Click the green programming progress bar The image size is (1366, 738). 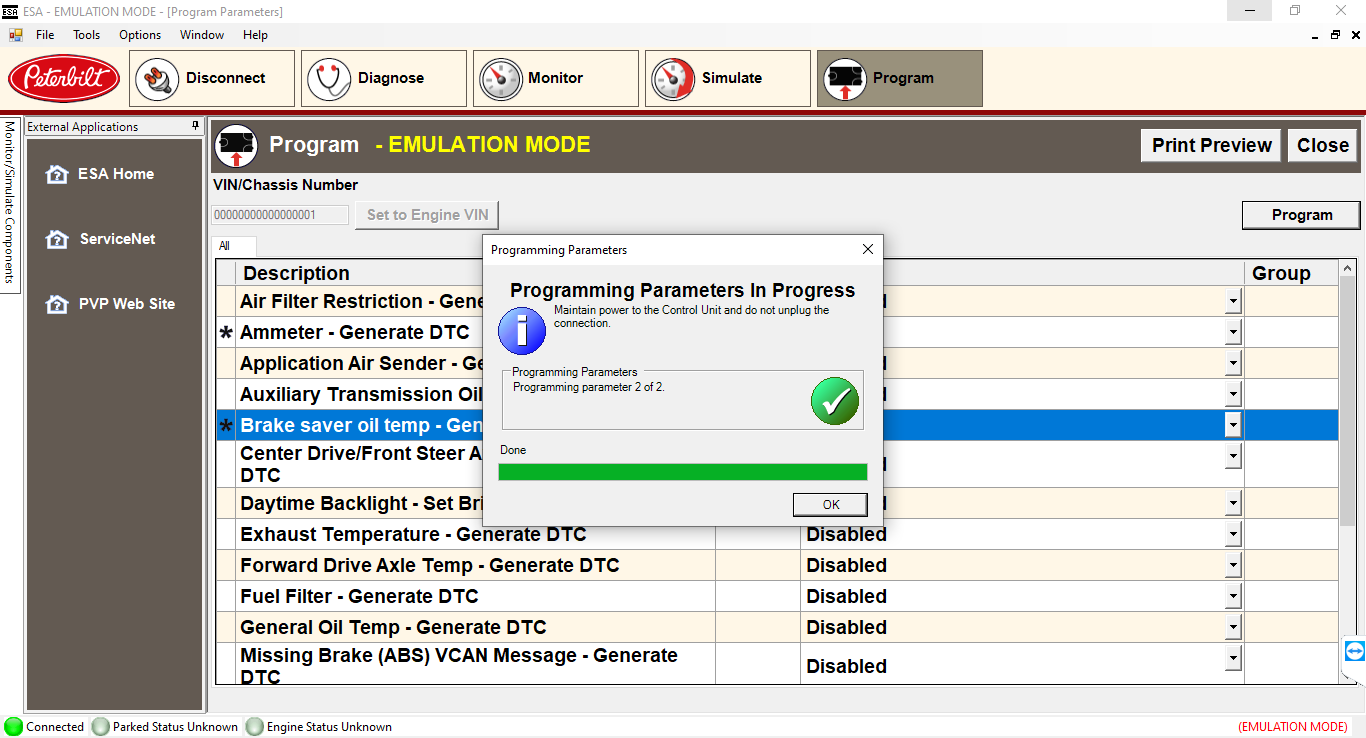[x=682, y=472]
